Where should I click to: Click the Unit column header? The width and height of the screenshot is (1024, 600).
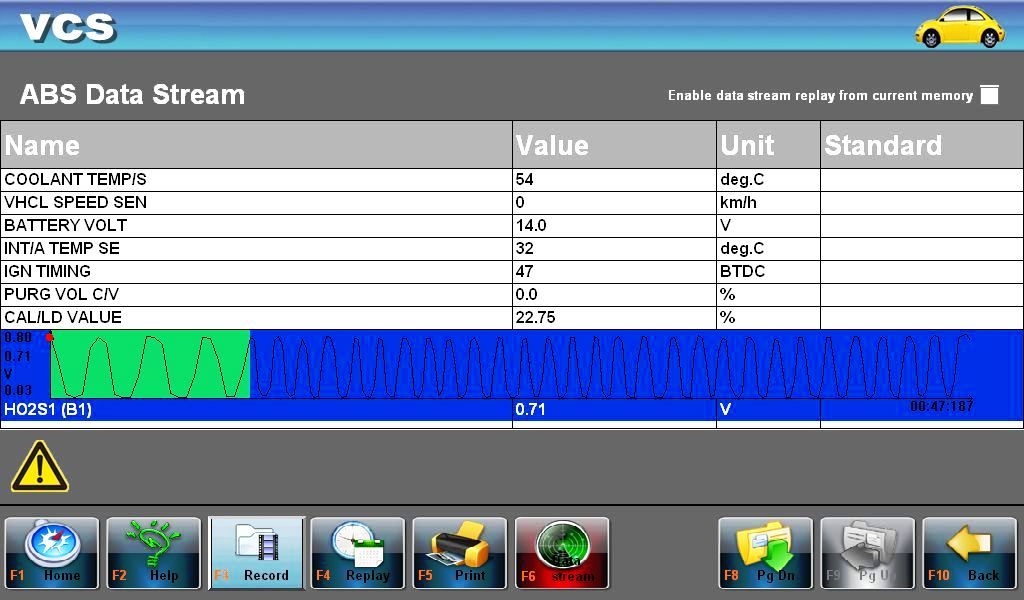pyautogui.click(x=768, y=145)
